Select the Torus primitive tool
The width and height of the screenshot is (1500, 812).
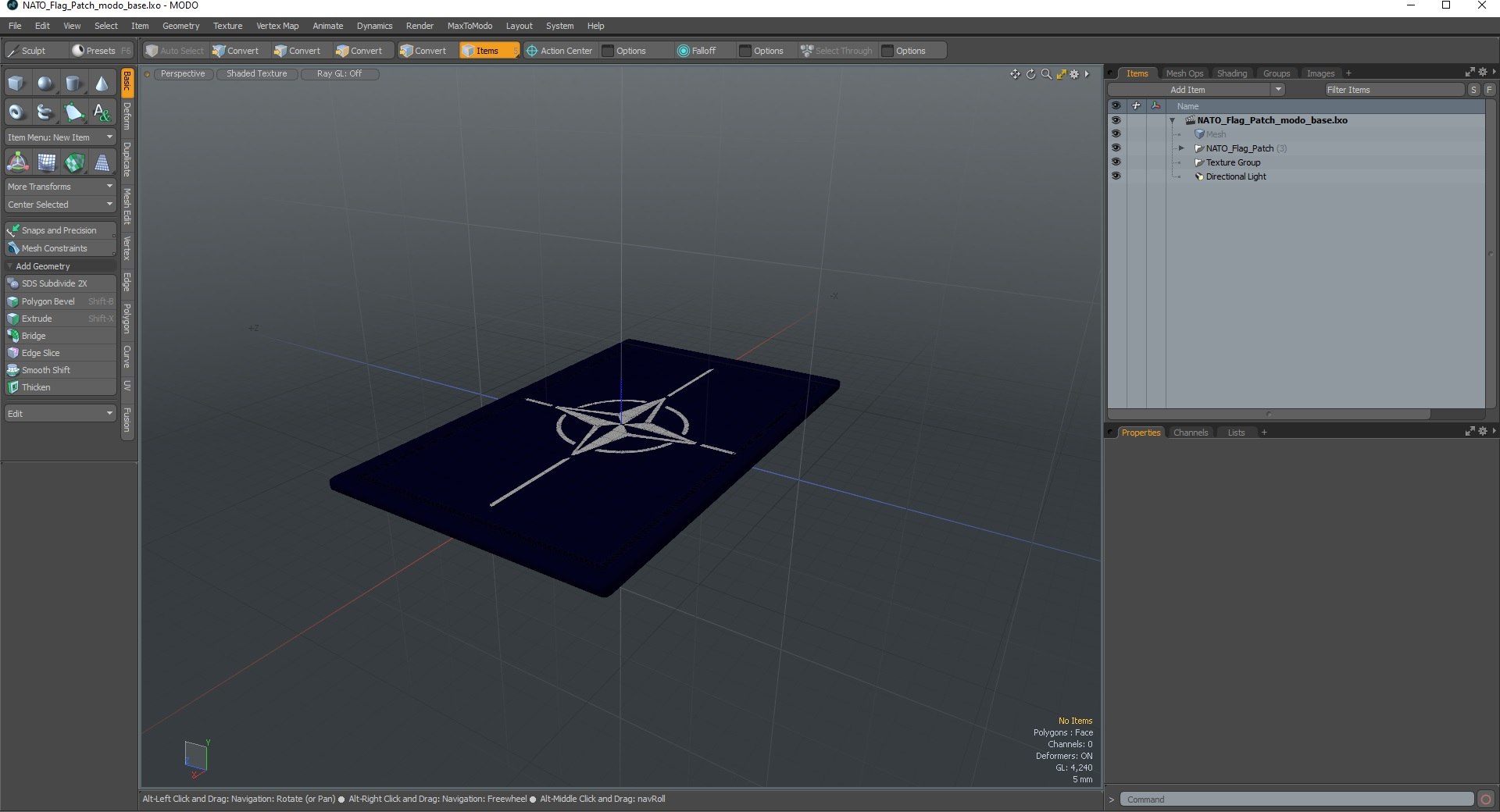point(17,112)
